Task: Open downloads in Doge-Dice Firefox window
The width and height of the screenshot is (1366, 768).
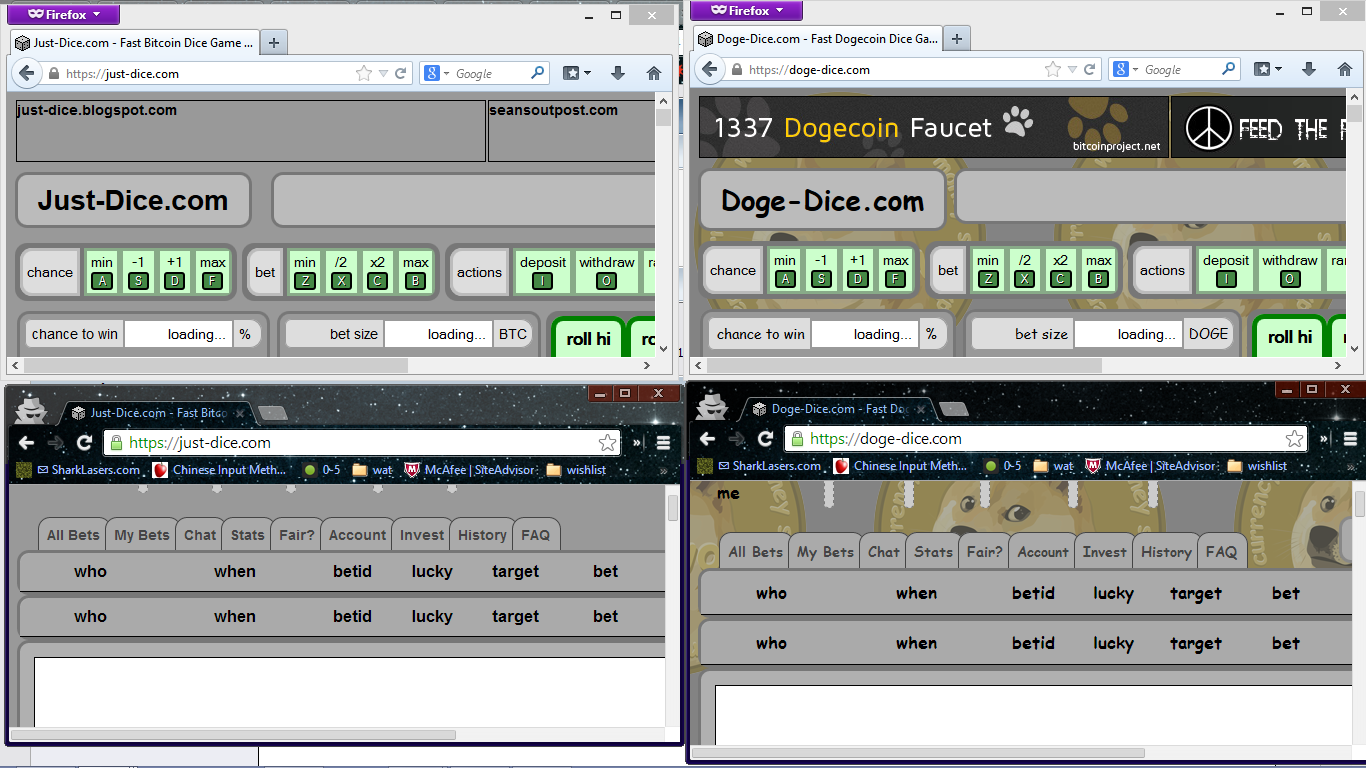Action: point(1308,70)
